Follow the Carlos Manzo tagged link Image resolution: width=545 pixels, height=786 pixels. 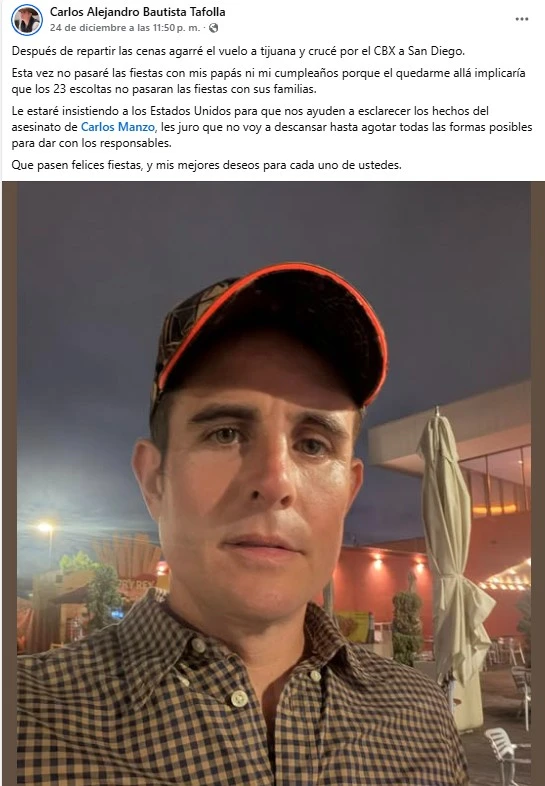point(117,127)
